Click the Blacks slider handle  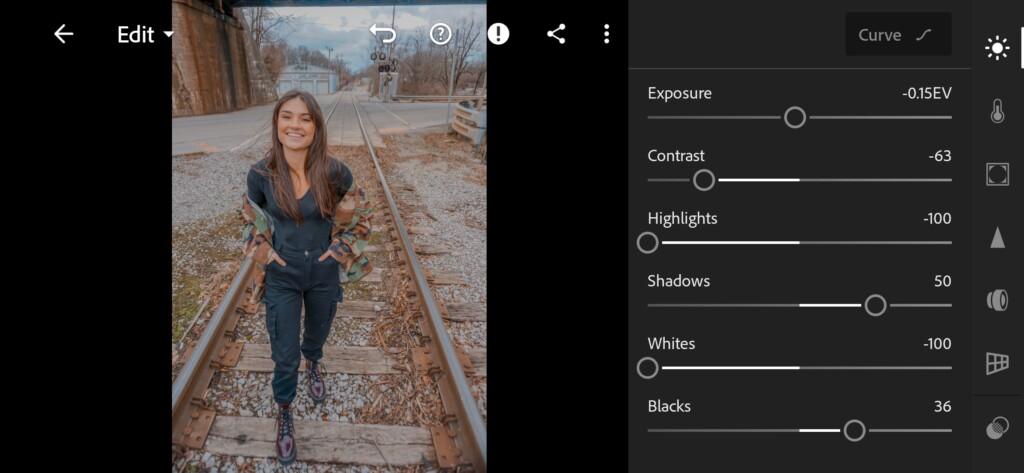tap(854, 431)
